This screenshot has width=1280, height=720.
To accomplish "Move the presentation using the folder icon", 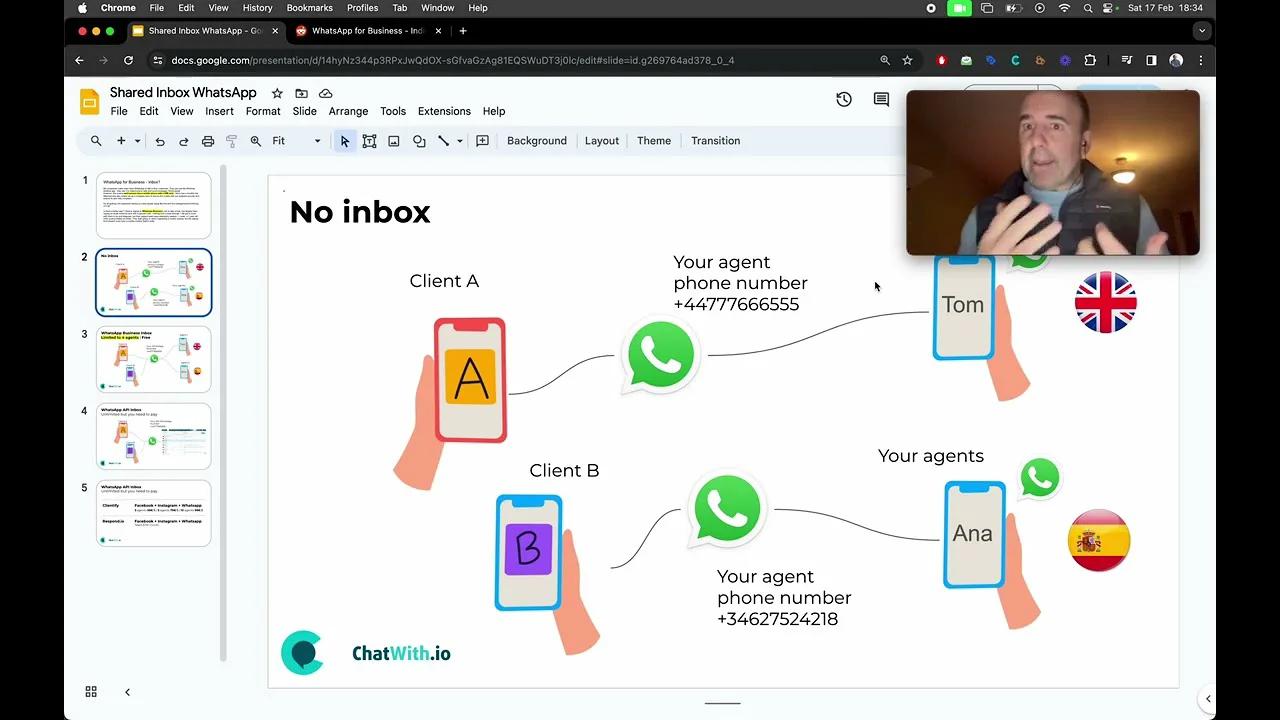I will 301,93.
